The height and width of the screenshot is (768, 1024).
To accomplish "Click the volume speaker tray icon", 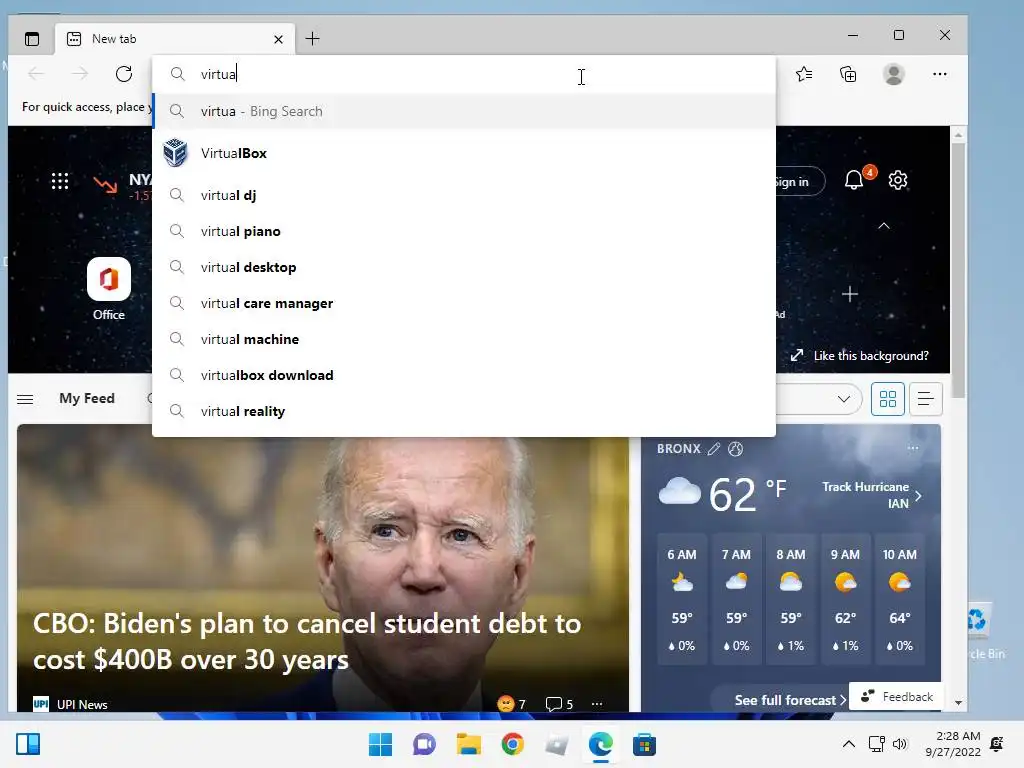I will (900, 744).
